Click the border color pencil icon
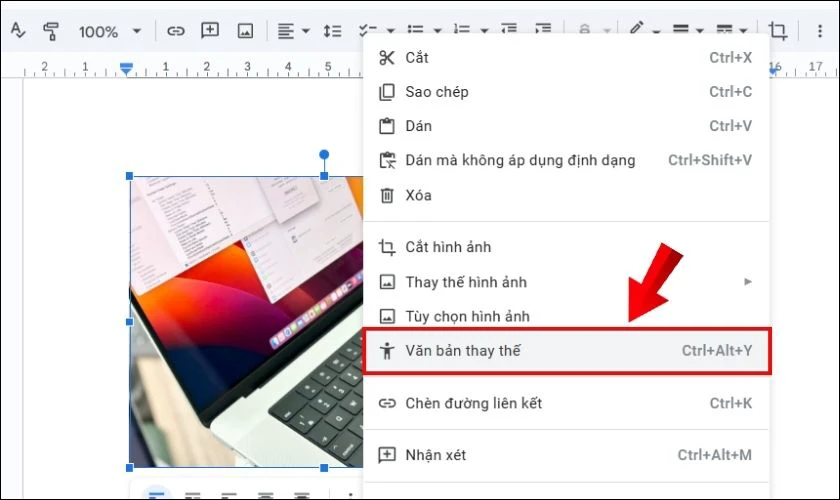This screenshot has width=840, height=500. point(637,28)
